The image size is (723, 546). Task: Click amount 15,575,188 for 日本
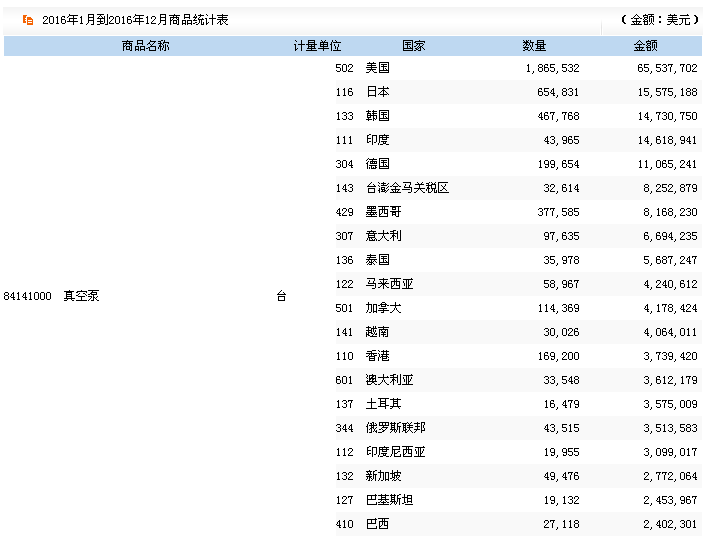coord(667,92)
